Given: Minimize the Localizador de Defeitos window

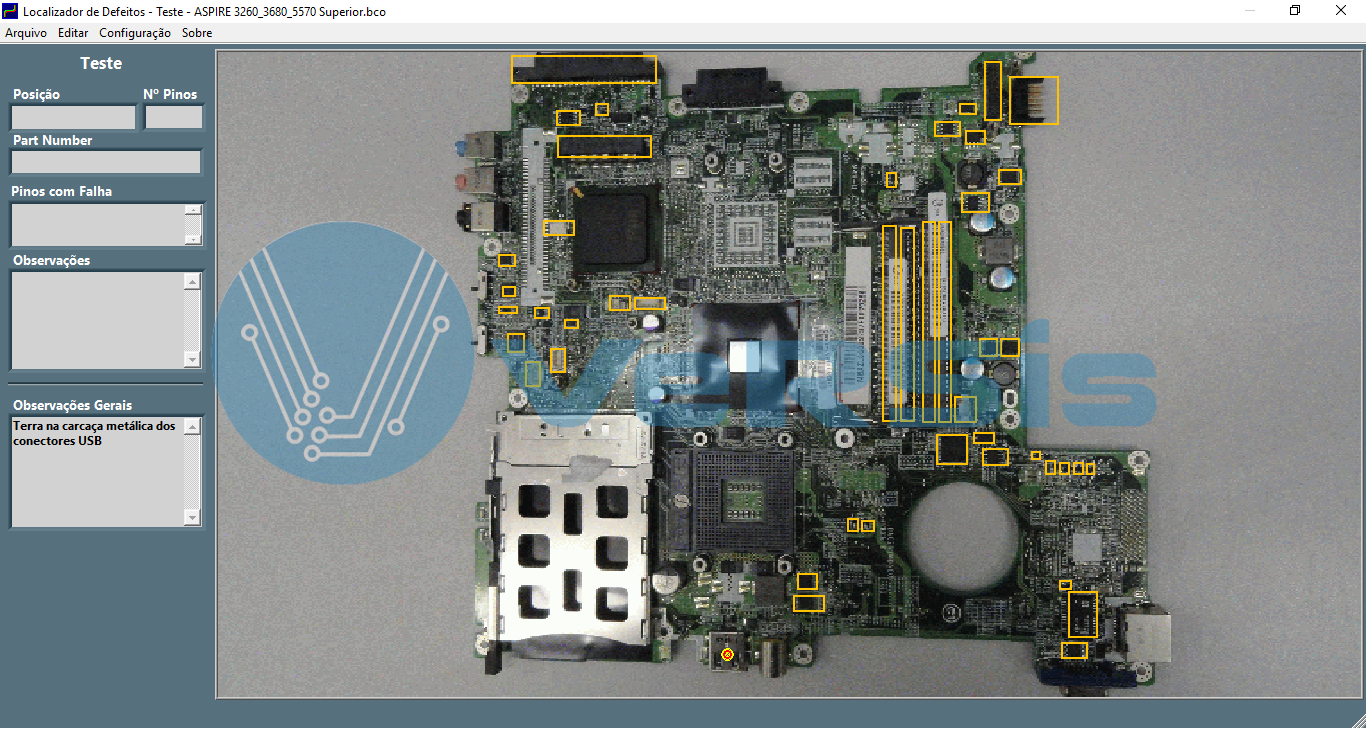Looking at the screenshot, I should coord(1250,11).
